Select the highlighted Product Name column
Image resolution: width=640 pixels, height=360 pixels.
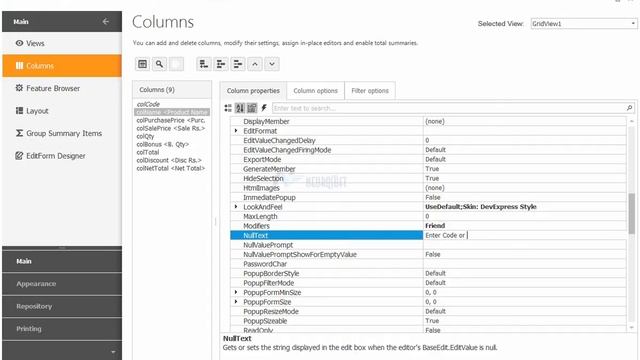[x=172, y=112]
